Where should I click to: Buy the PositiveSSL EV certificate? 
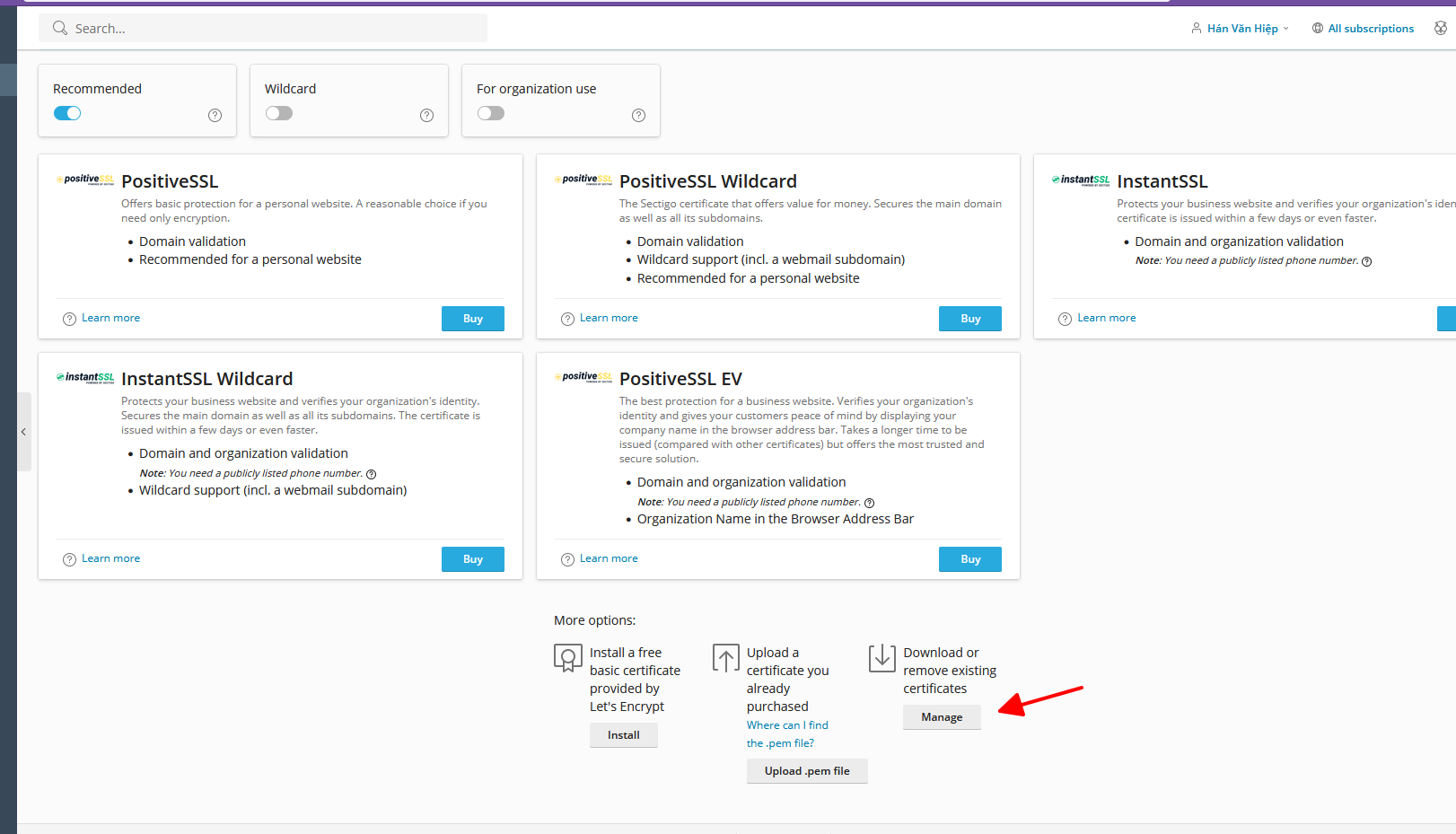970,559
